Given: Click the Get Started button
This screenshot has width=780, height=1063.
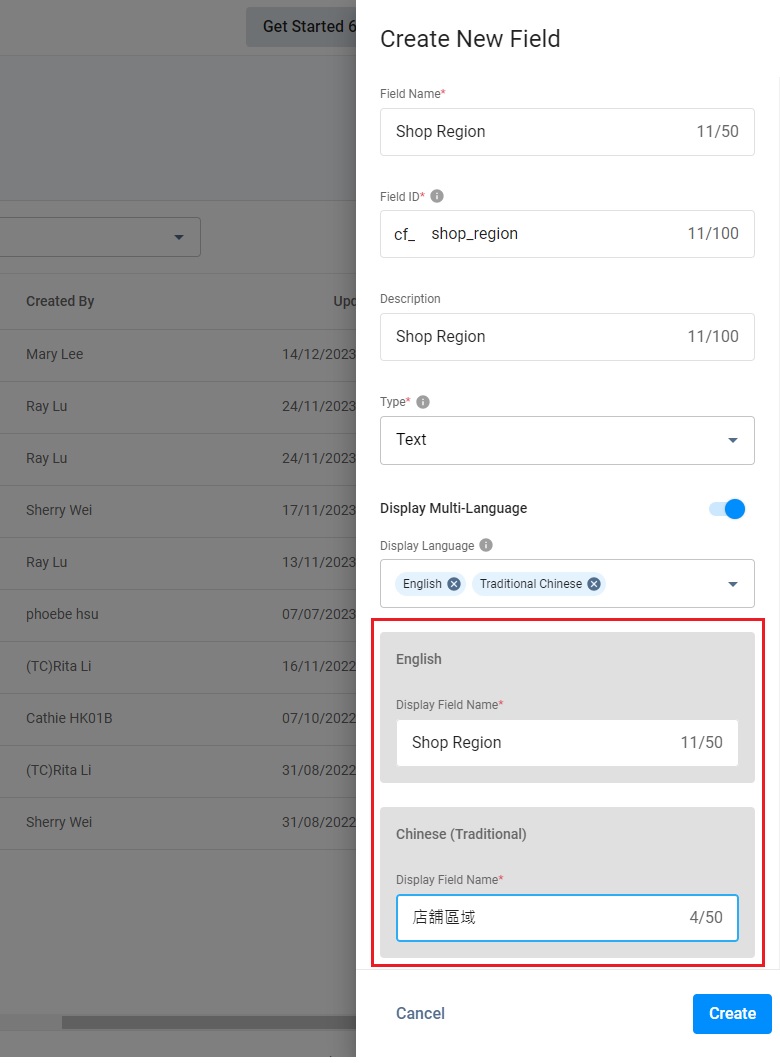Looking at the screenshot, I should 301,27.
